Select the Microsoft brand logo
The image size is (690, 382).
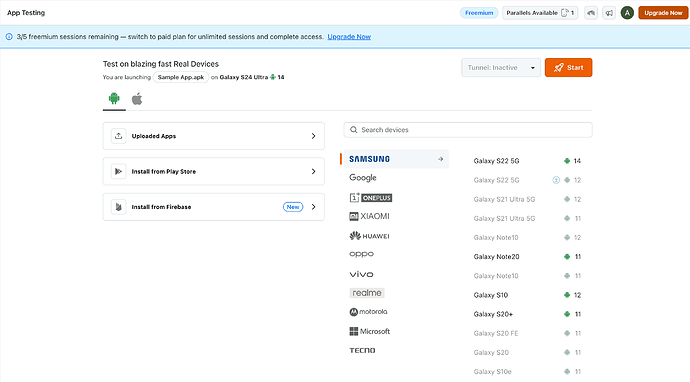370,331
